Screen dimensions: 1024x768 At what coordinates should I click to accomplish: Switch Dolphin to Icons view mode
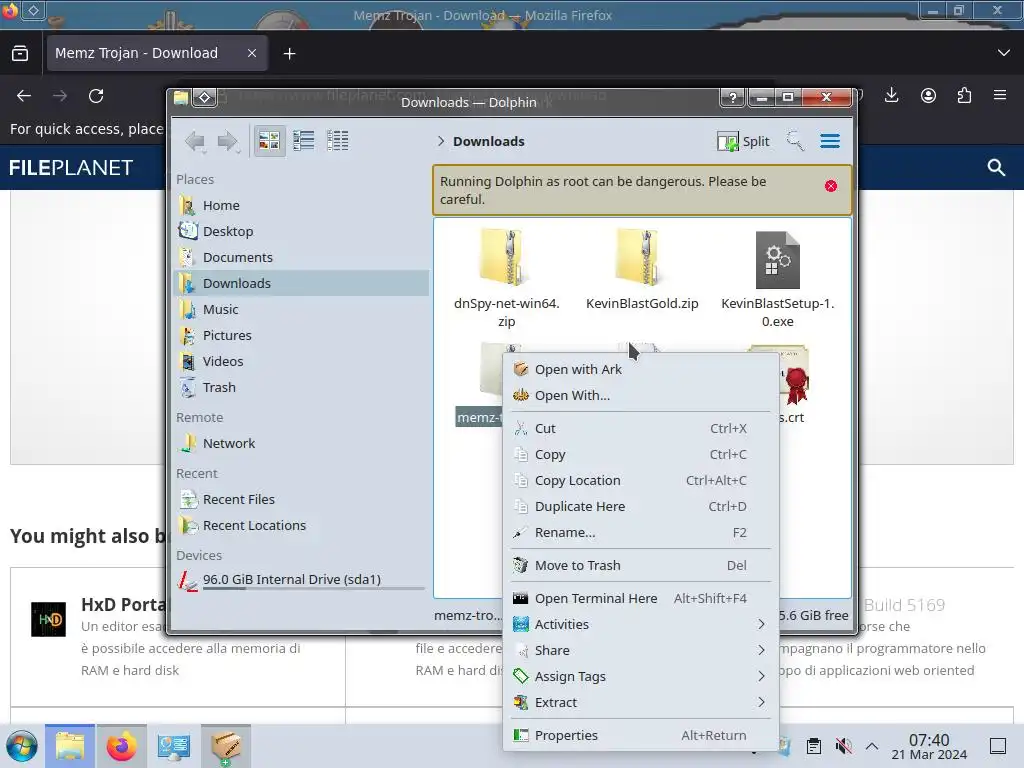click(269, 140)
